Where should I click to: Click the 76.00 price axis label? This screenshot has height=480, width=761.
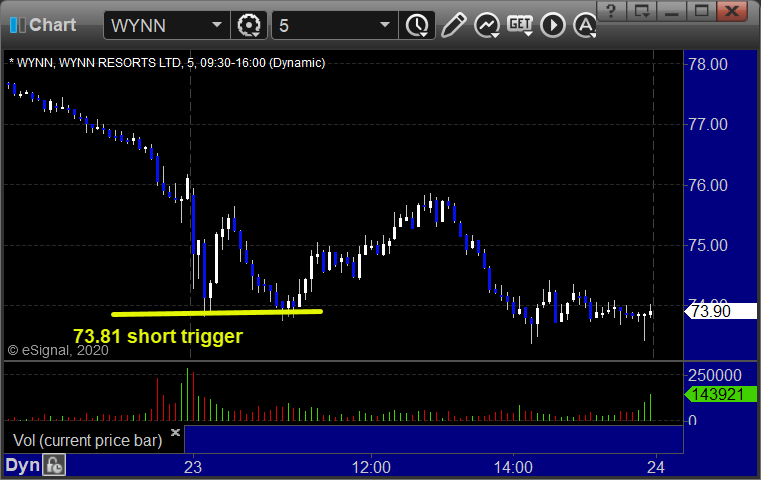(708, 185)
